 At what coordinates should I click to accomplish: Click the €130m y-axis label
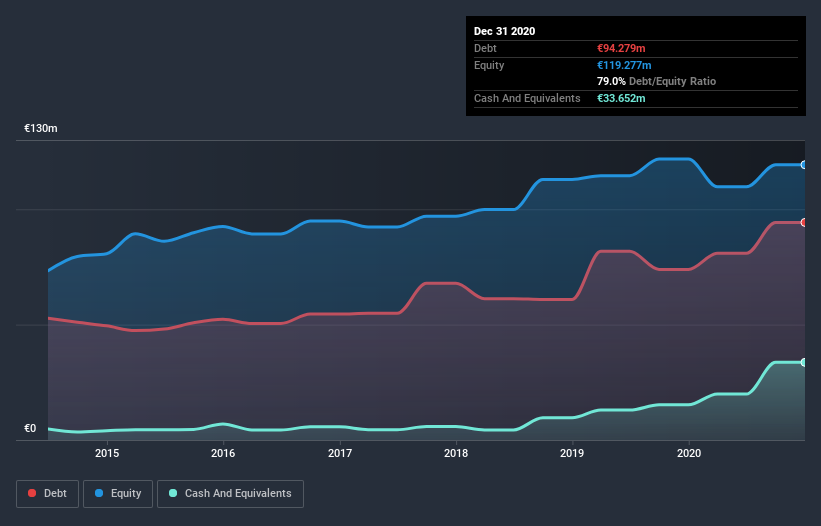point(41,128)
